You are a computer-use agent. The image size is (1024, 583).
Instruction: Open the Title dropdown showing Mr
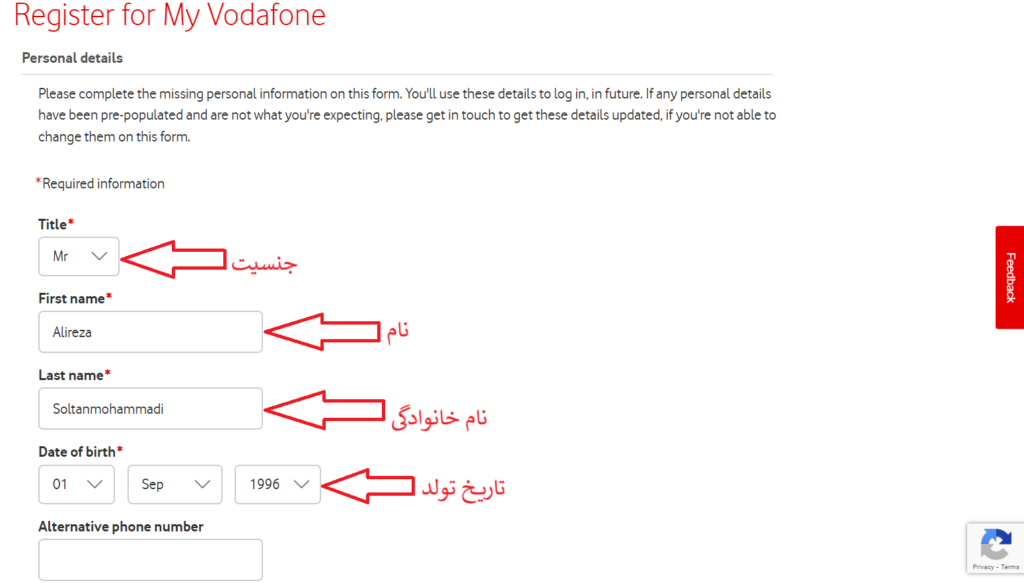click(x=79, y=256)
